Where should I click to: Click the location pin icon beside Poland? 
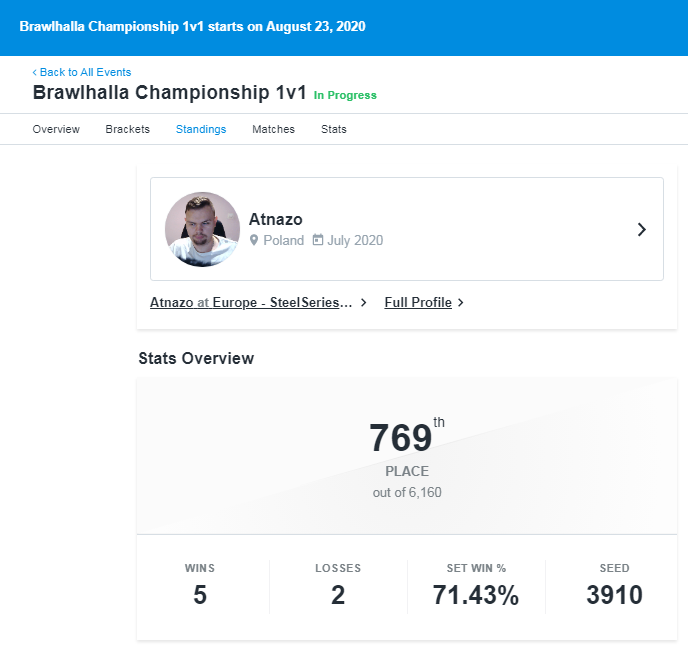tap(254, 240)
